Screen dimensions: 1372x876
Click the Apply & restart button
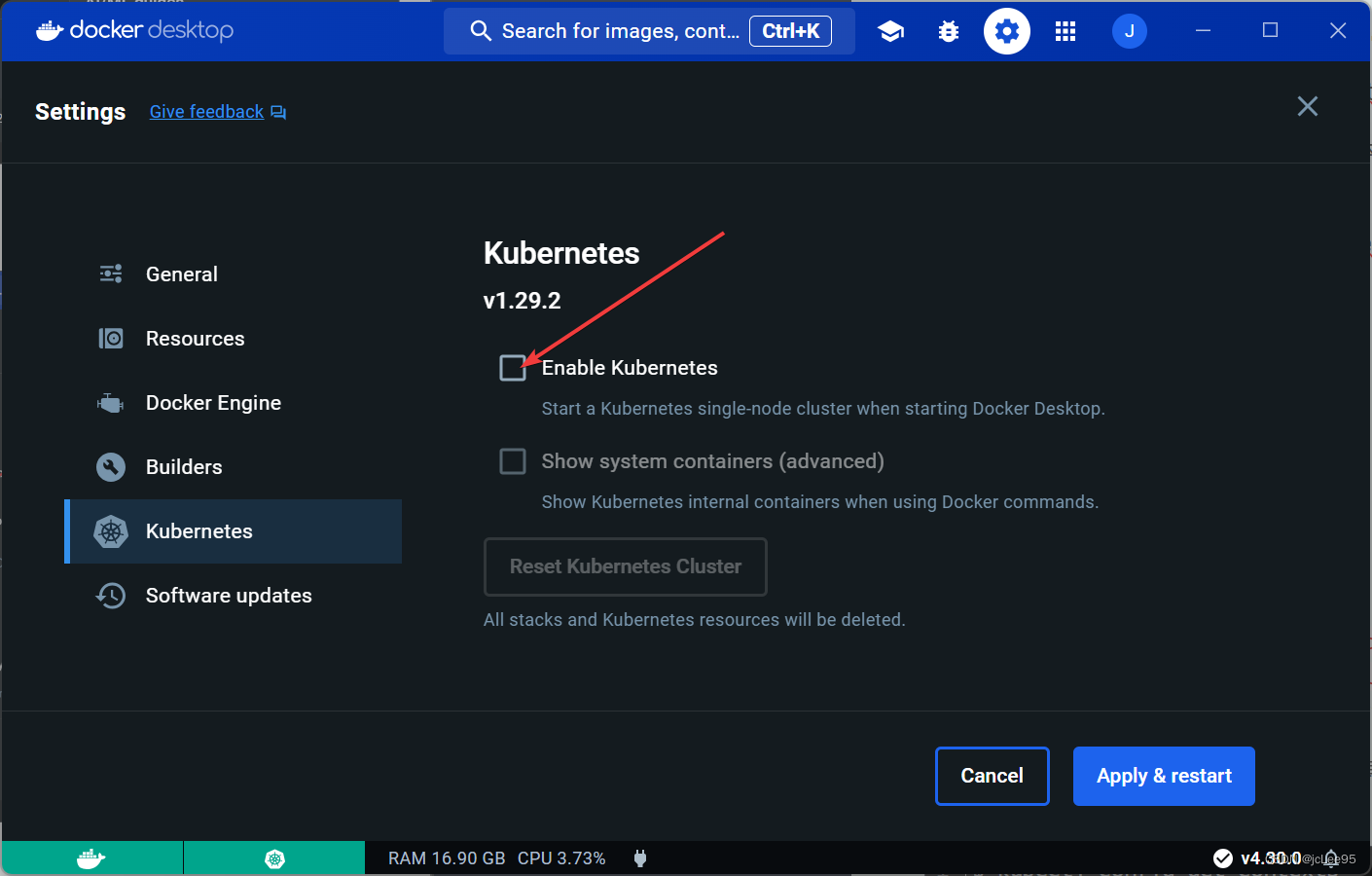pyautogui.click(x=1163, y=776)
